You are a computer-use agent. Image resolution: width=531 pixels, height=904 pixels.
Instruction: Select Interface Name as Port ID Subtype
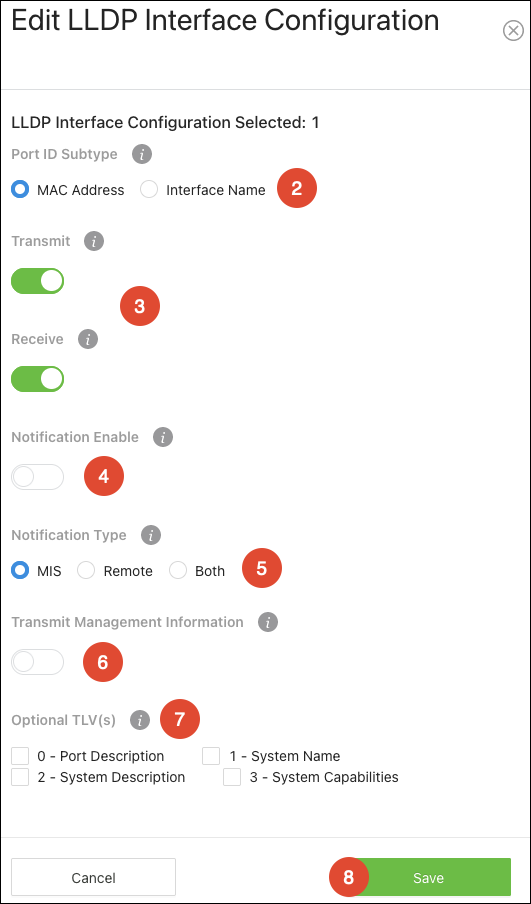pos(149,190)
